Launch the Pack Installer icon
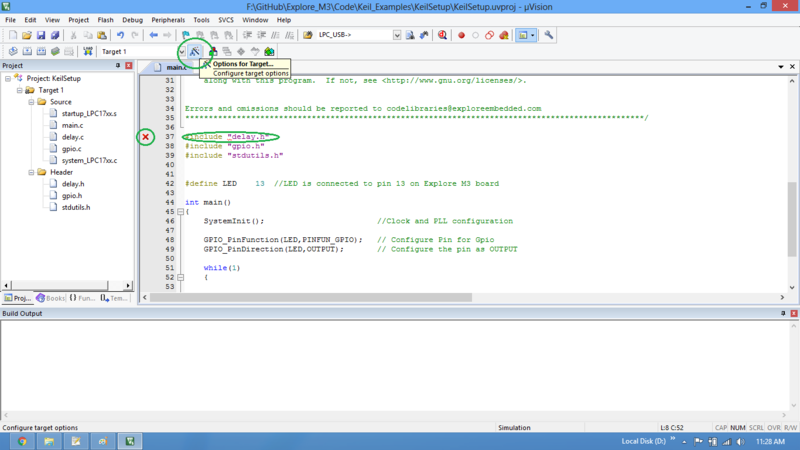The height and width of the screenshot is (450, 800). pos(269,52)
